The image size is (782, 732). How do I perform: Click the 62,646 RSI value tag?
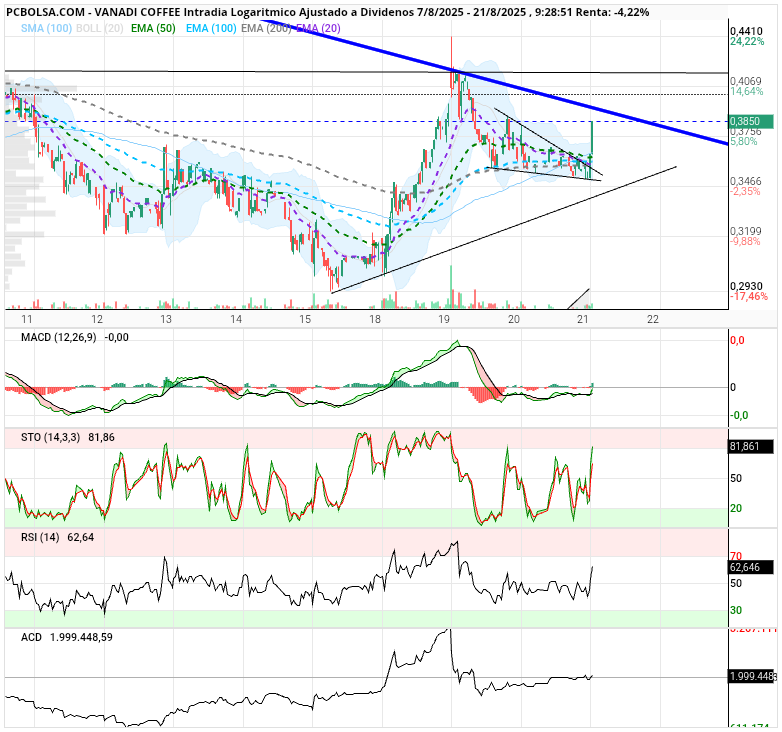751,567
